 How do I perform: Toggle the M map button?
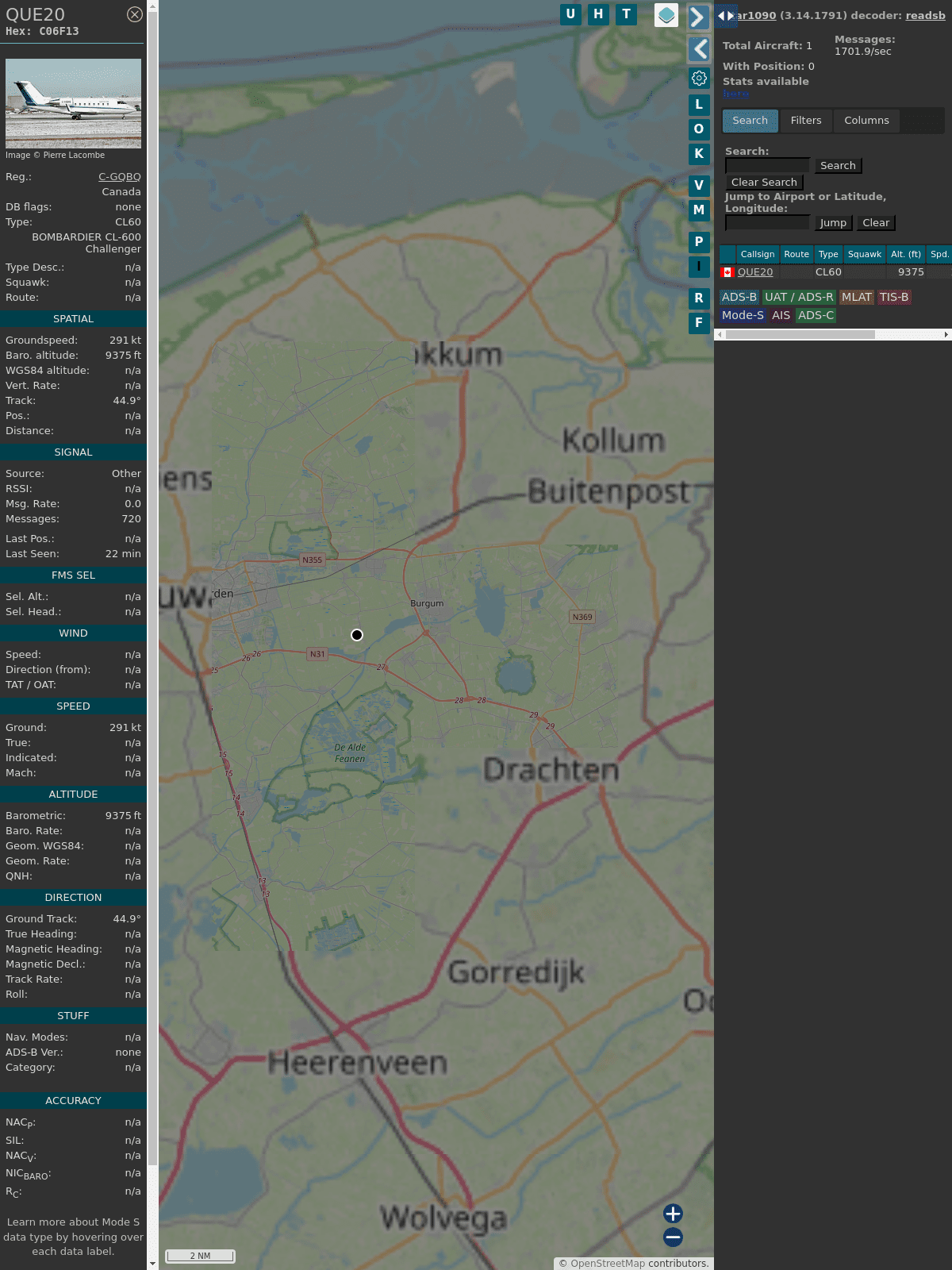[x=699, y=210]
